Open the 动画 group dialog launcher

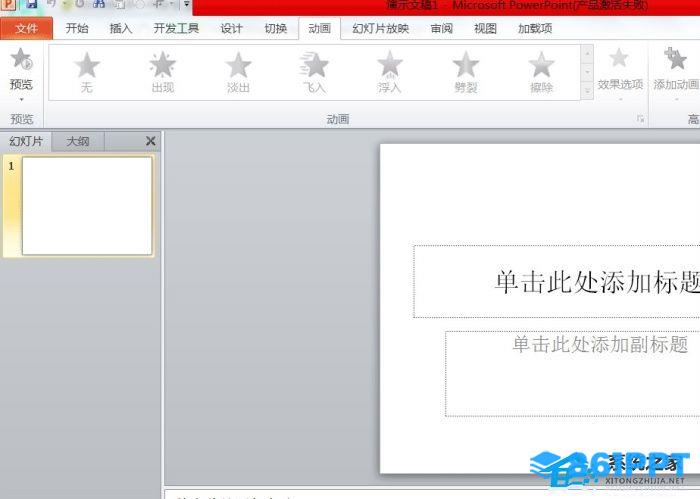point(640,119)
